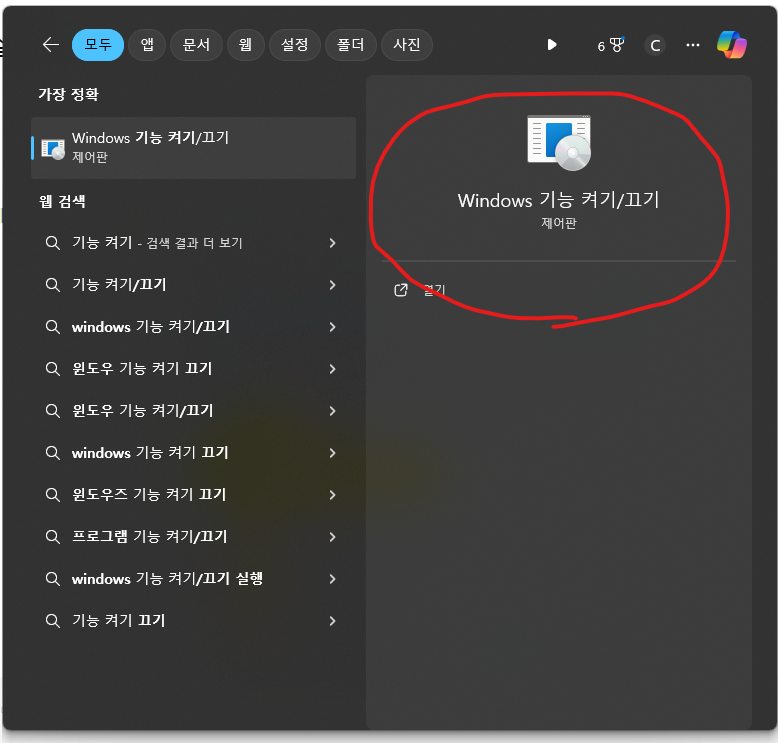Open the rewards points trophy icon

pos(610,45)
